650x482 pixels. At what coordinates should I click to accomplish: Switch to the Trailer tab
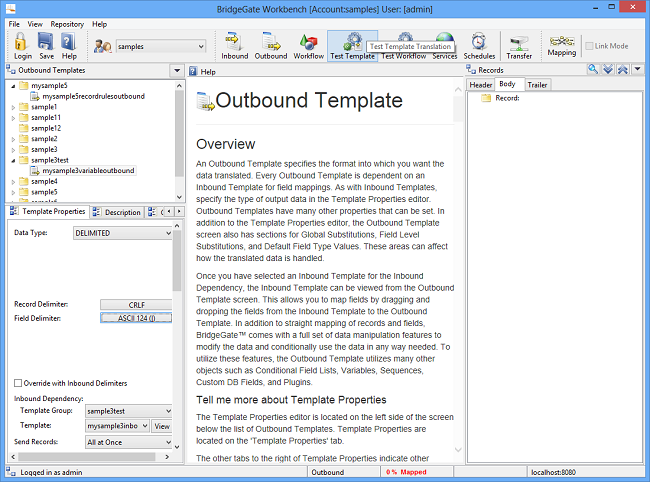[x=537, y=85]
